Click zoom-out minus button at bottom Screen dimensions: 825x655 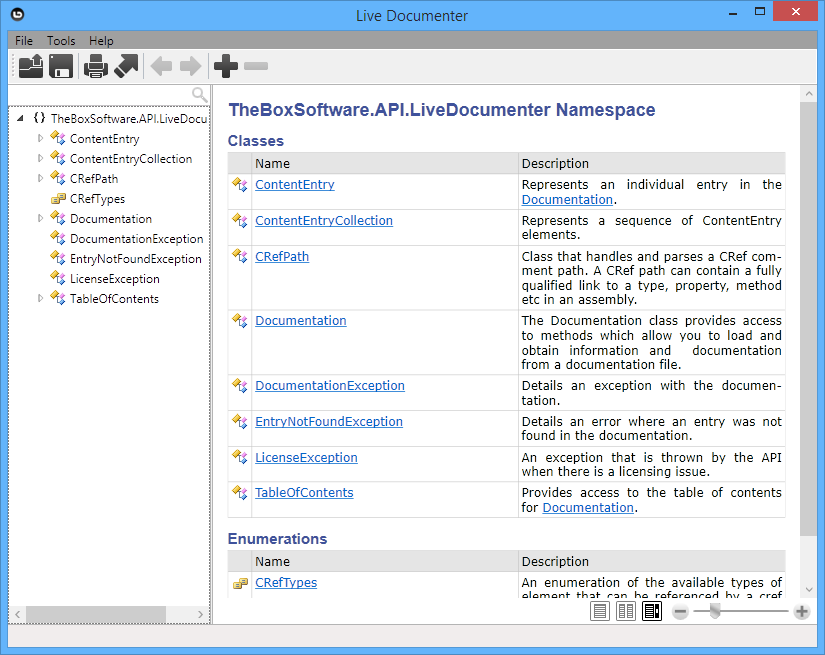[680, 612]
